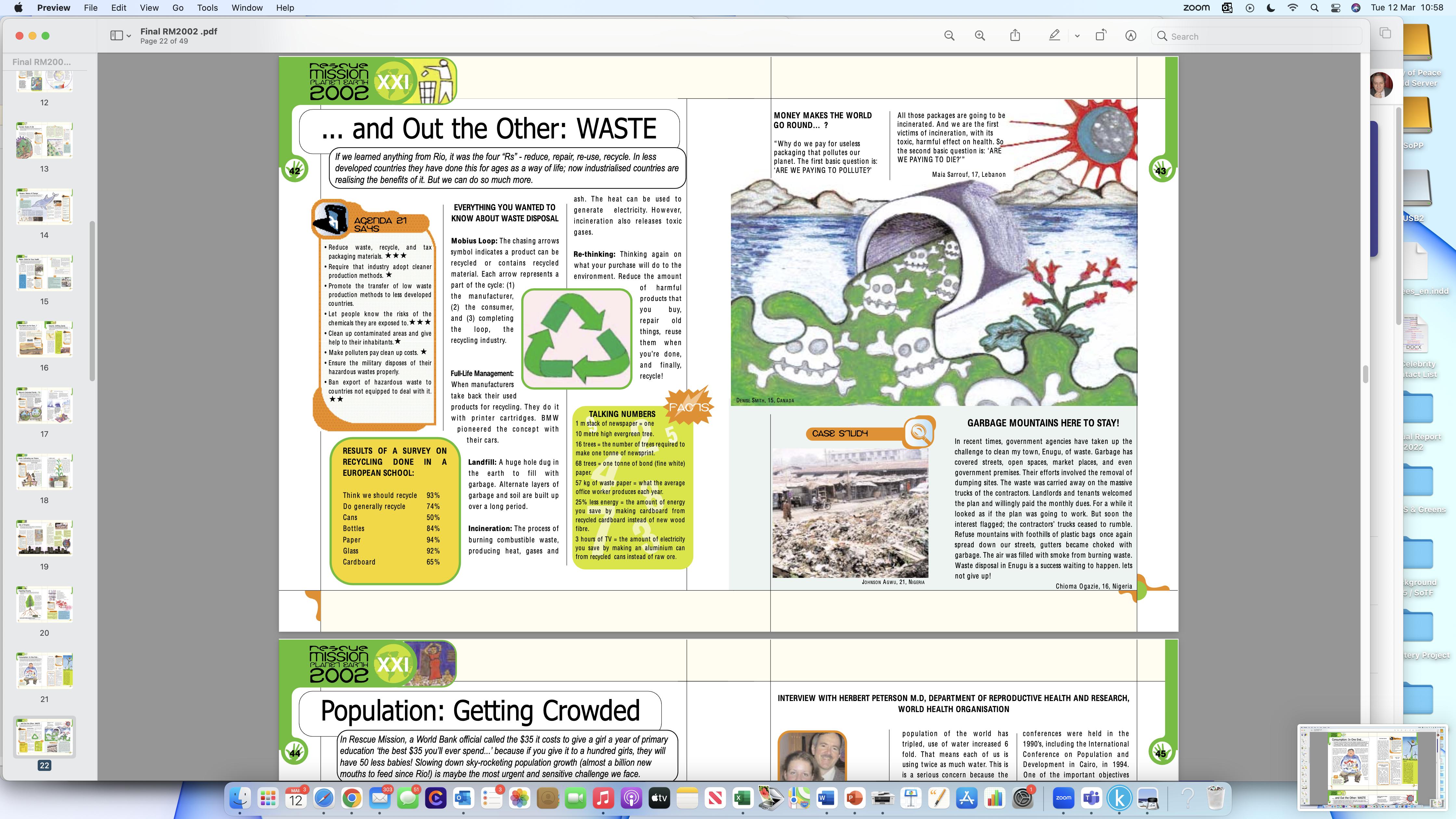1456x819 pixels.
Task: Open the Tools menu
Action: [x=207, y=8]
